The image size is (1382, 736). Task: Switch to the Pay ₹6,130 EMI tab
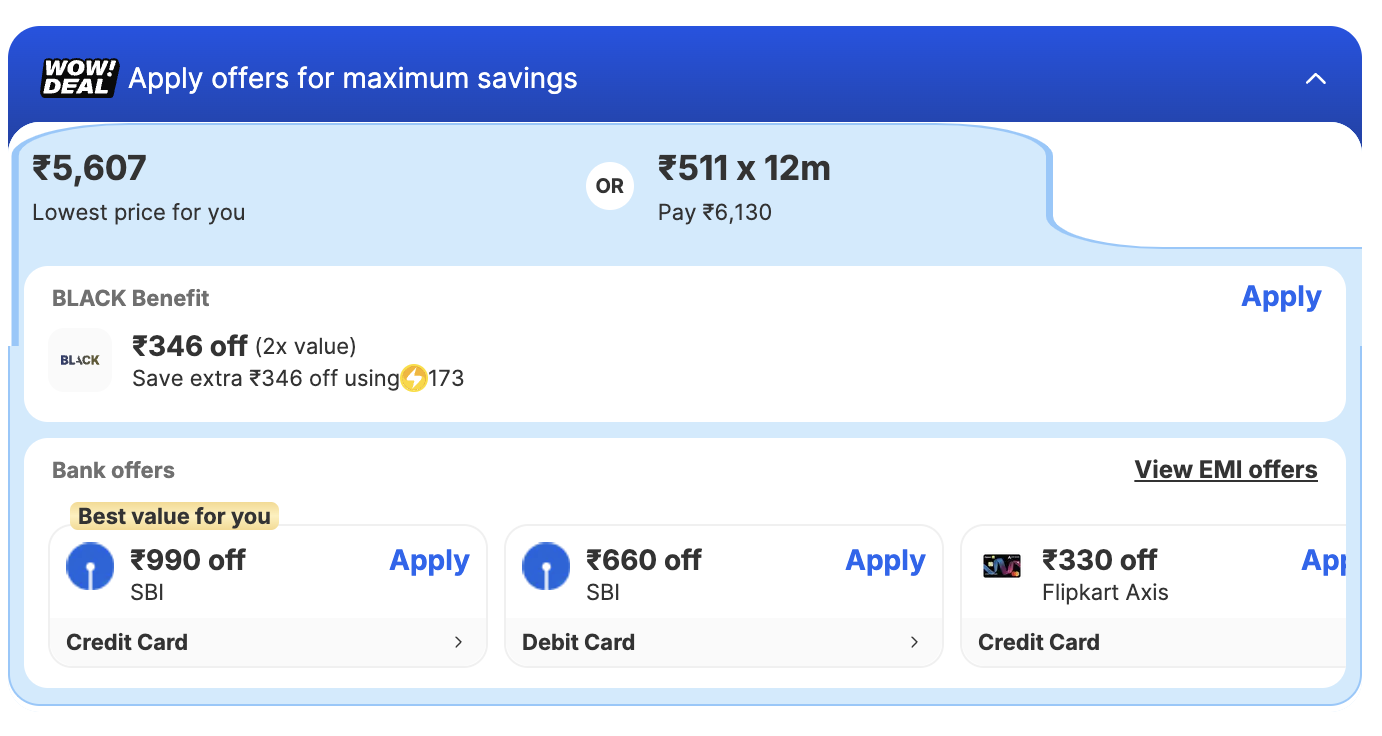(716, 212)
